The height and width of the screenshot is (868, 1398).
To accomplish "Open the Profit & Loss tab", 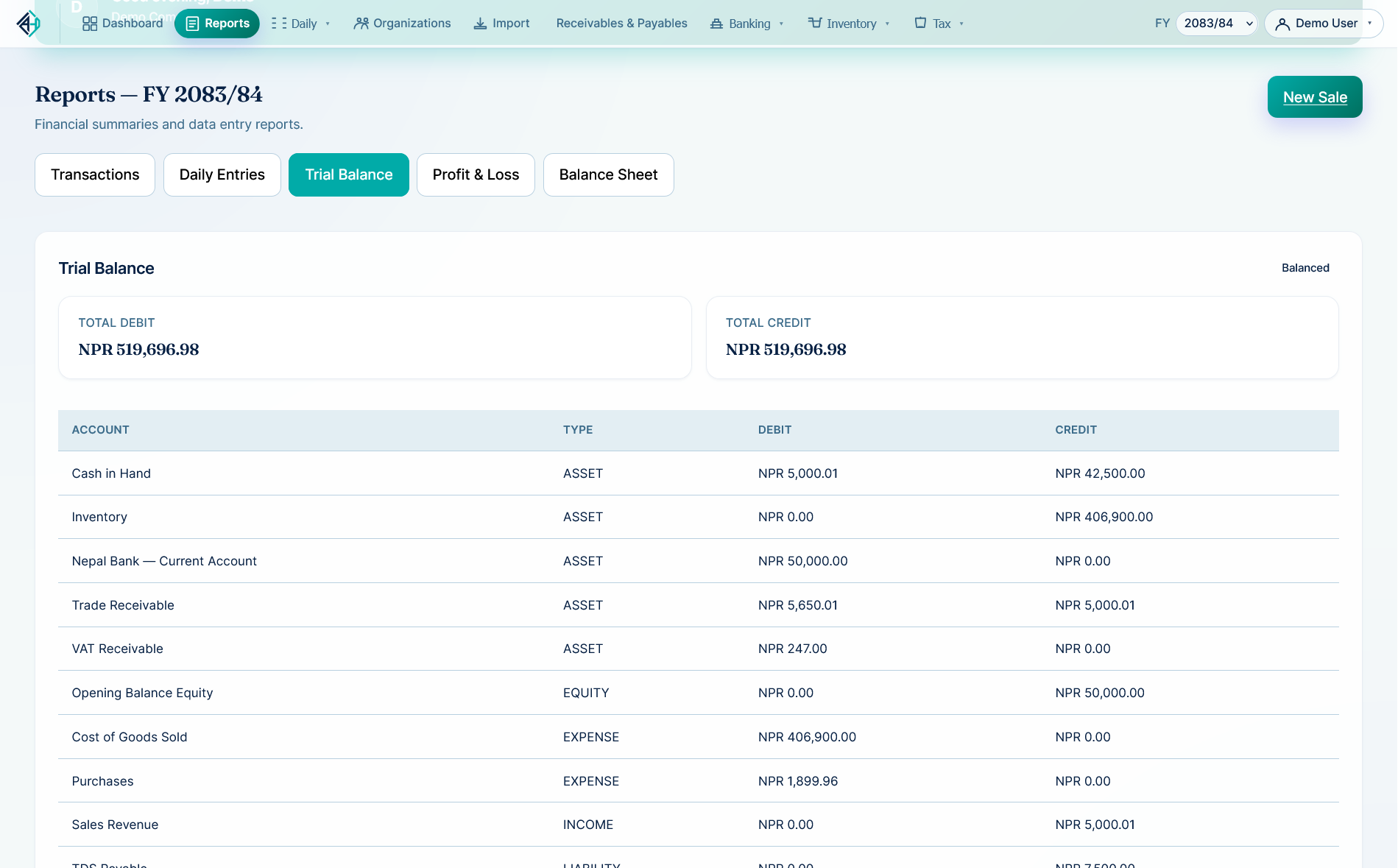I will (x=476, y=174).
